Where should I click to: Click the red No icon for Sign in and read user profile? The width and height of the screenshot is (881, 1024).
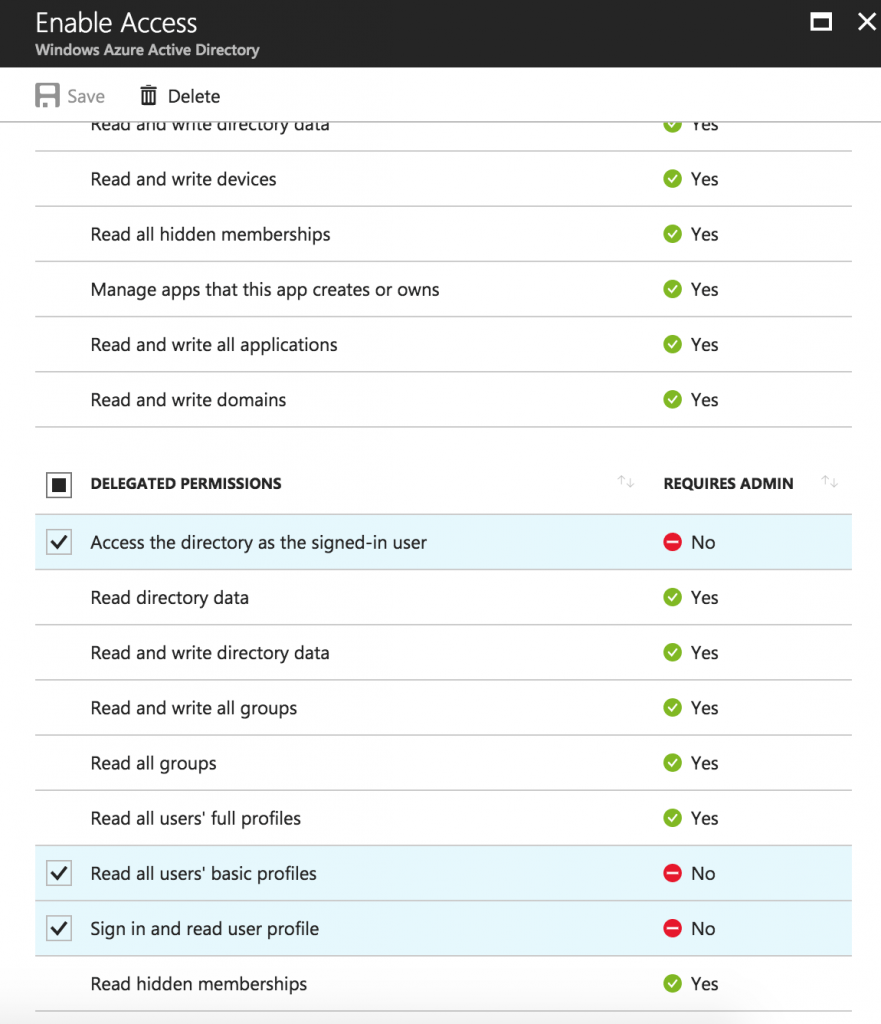(673, 929)
